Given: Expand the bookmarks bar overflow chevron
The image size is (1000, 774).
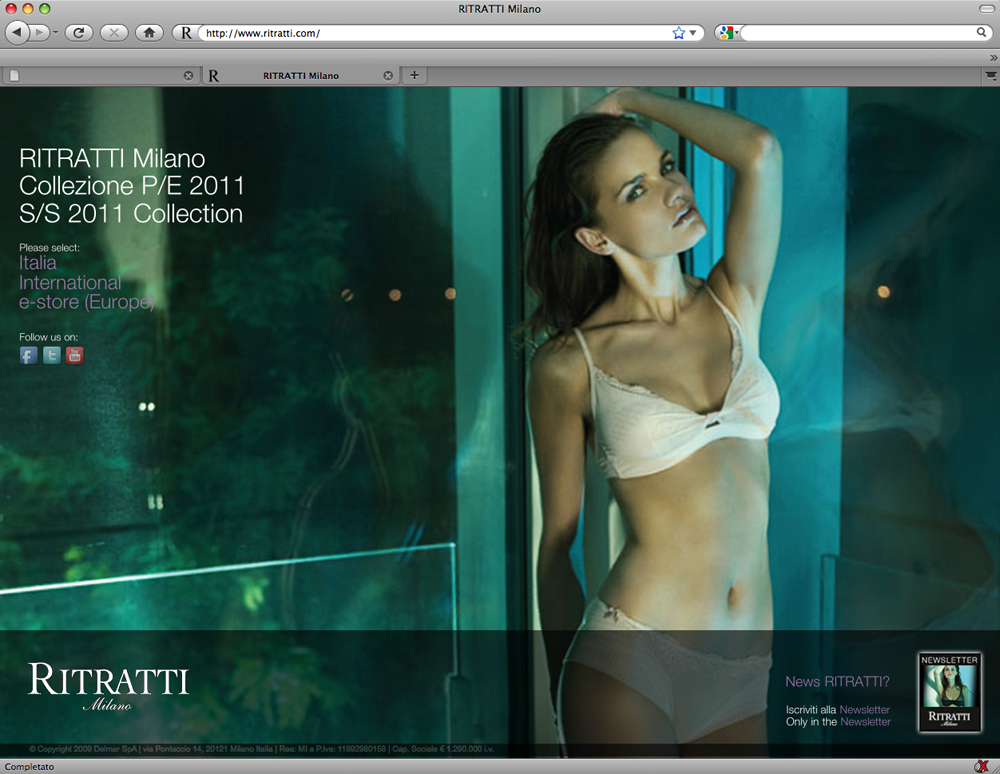Looking at the screenshot, I should pyautogui.click(x=993, y=57).
